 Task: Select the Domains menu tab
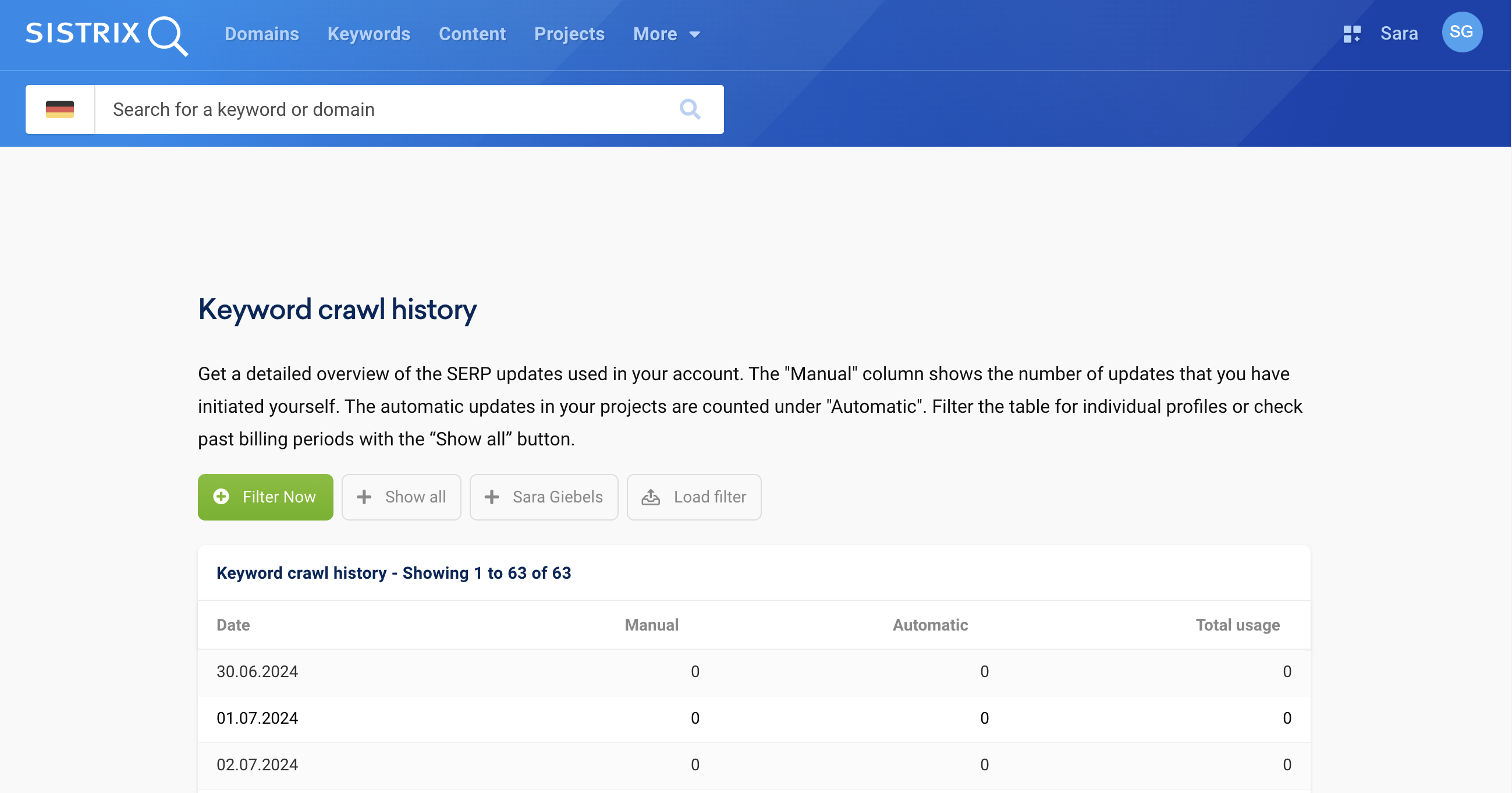pos(261,34)
